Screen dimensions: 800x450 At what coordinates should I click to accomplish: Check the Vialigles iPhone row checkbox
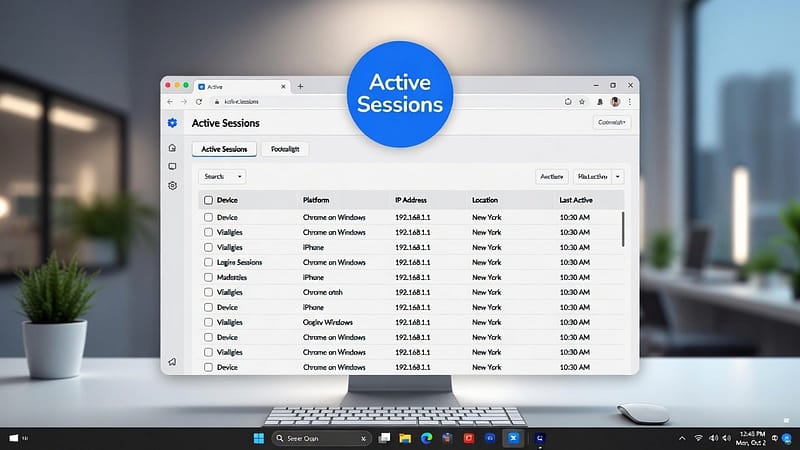click(208, 247)
